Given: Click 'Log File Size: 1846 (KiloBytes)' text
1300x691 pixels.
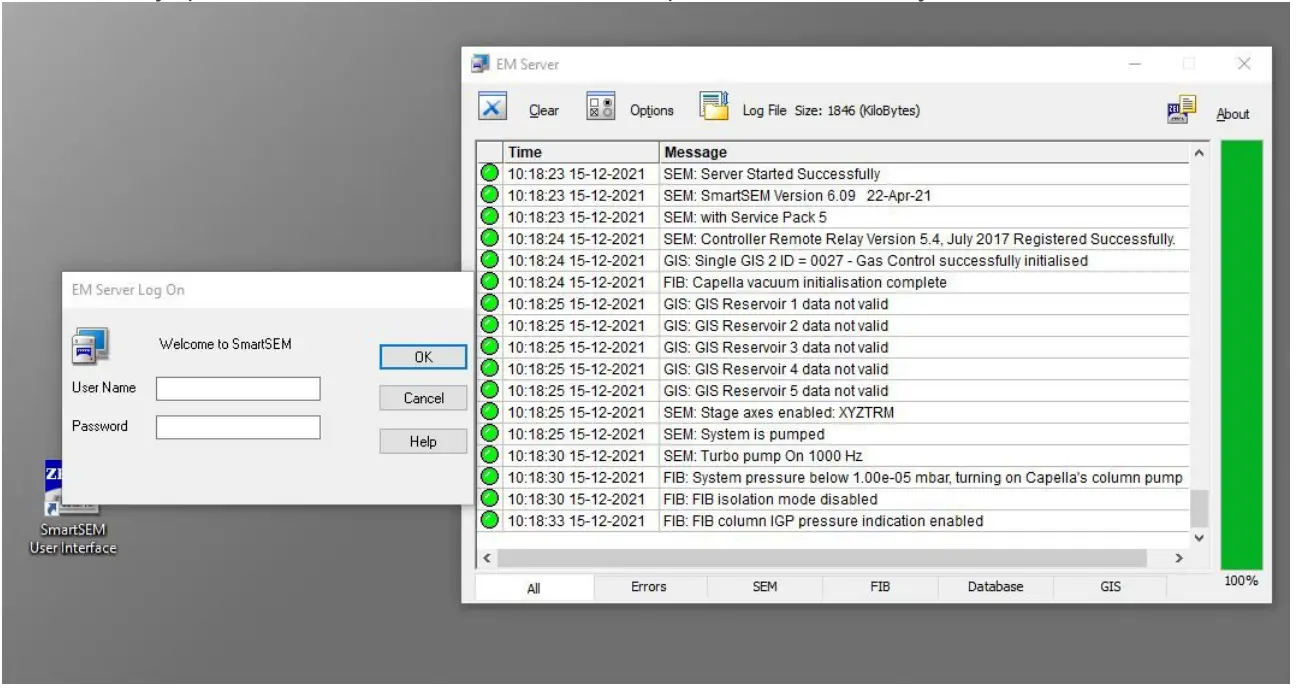Looking at the screenshot, I should tap(831, 111).
